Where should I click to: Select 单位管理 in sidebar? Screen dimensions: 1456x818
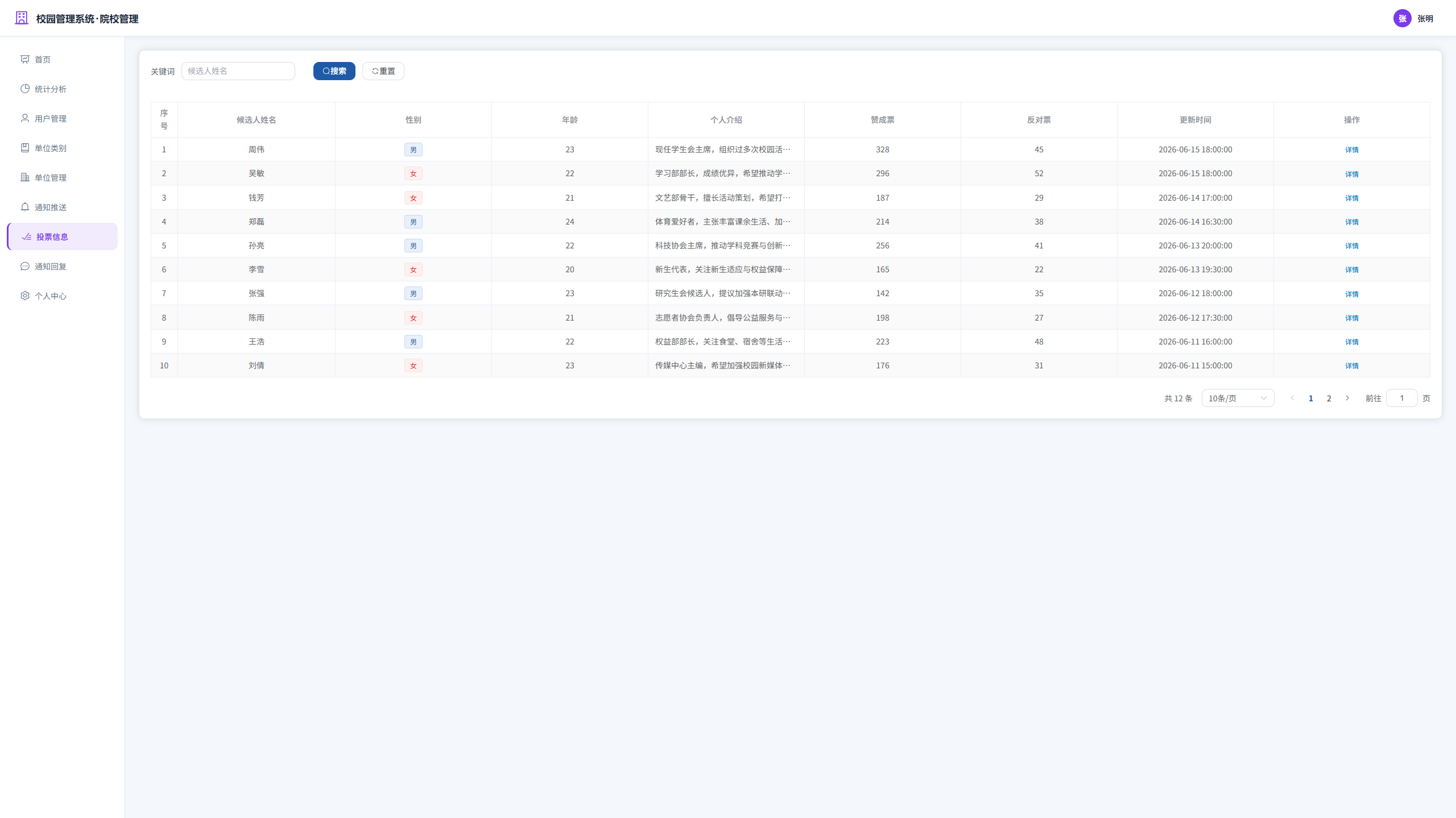63,177
